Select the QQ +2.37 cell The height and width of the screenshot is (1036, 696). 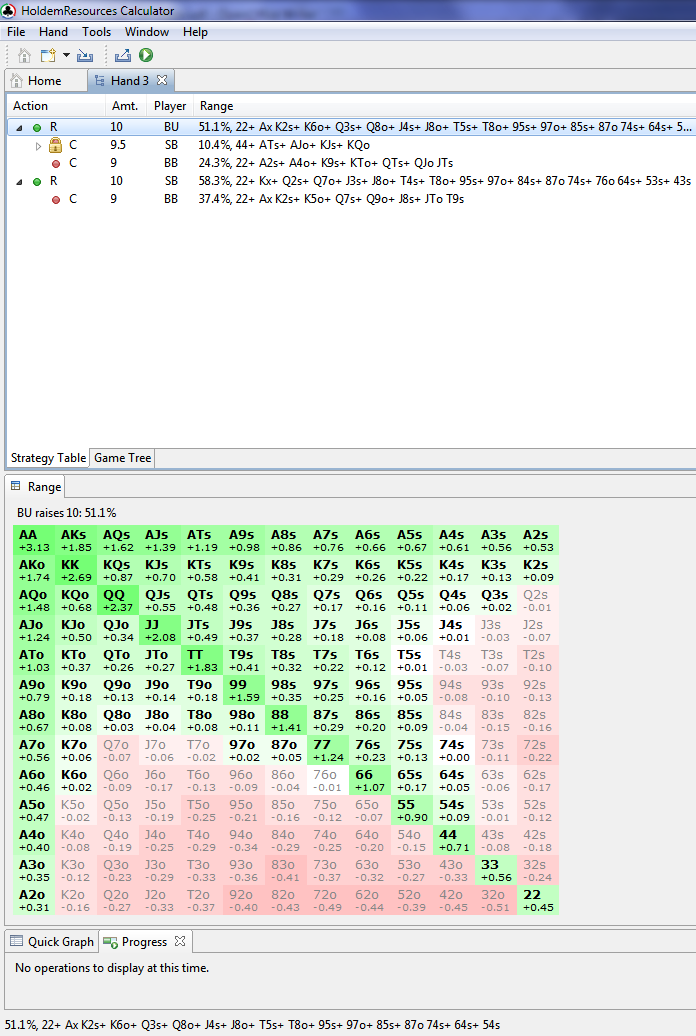tap(118, 601)
